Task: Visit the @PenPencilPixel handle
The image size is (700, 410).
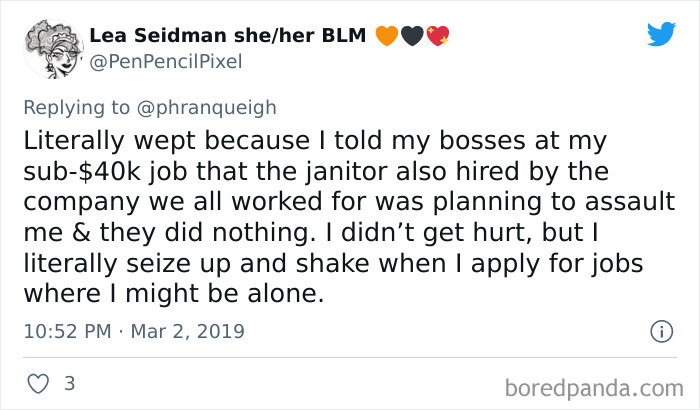Action: pos(166,62)
